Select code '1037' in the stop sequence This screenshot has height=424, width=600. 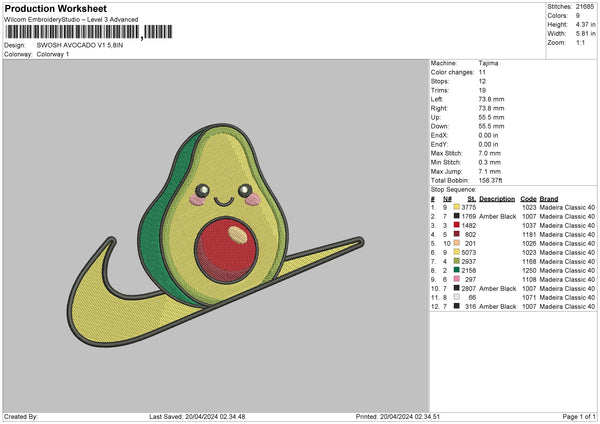coord(529,225)
